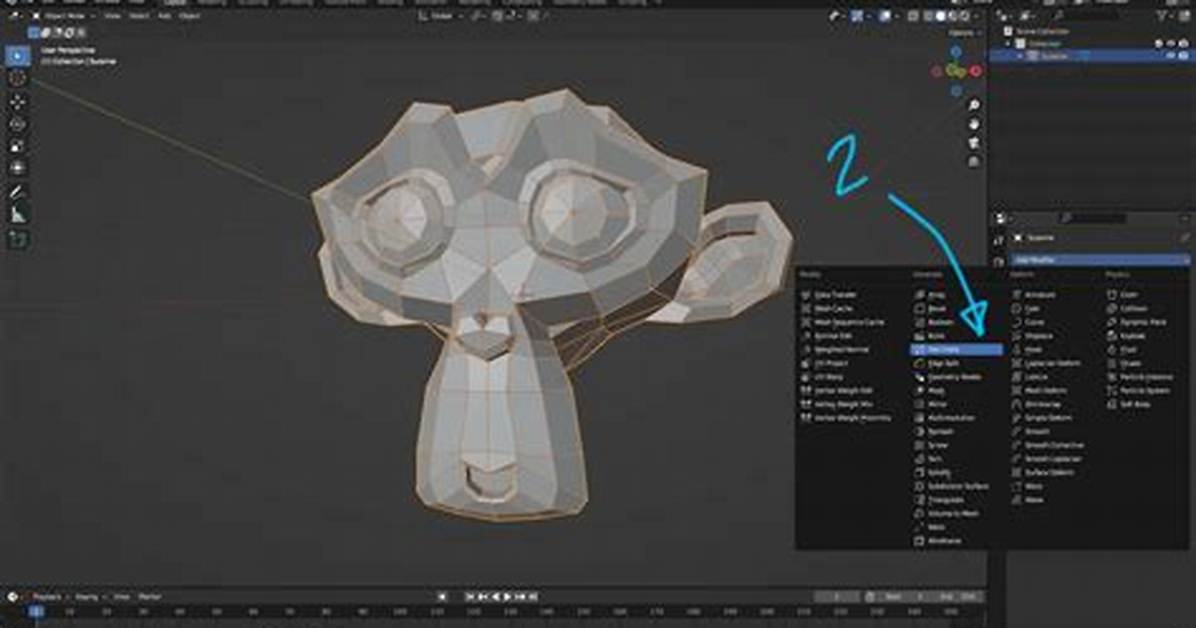Add the Subdivision Surface modifier
Screen dimensions: 1196x628
(x=951, y=486)
